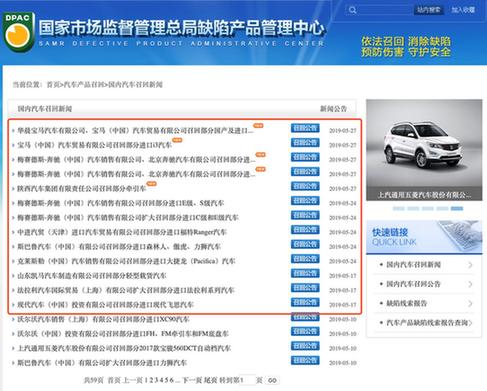Go to page 3 in pagination
The height and width of the screenshot is (391, 487).
tap(156, 380)
